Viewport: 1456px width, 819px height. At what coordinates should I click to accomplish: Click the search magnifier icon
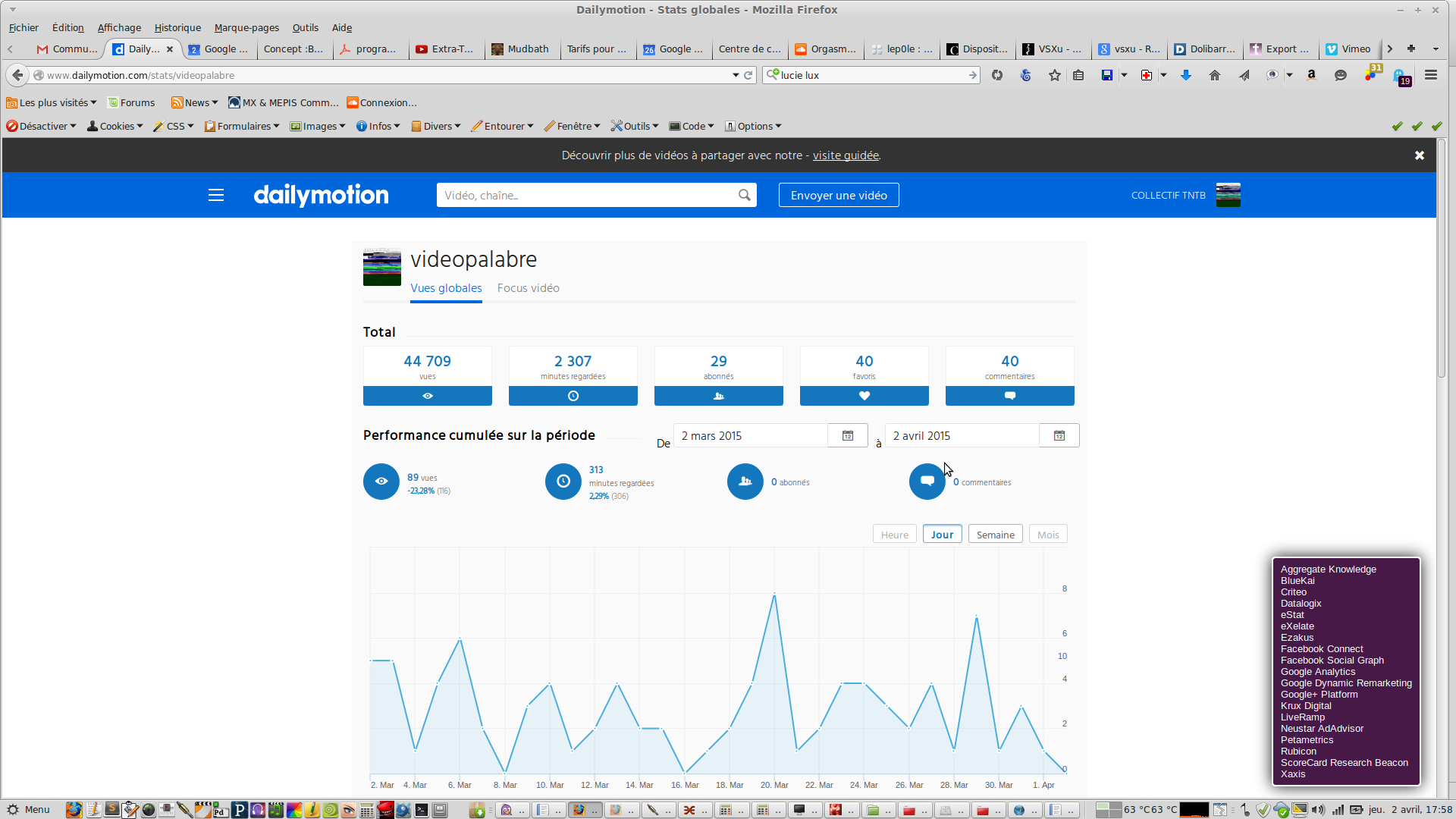745,195
